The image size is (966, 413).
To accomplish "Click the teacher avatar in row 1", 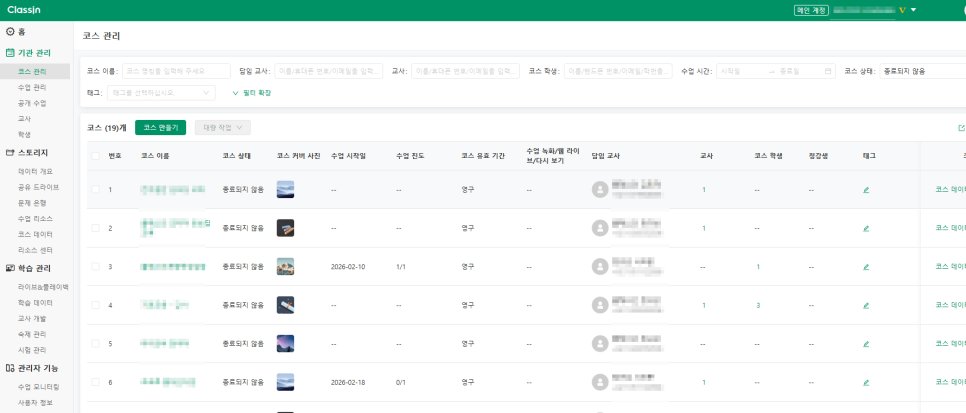I will (600, 189).
